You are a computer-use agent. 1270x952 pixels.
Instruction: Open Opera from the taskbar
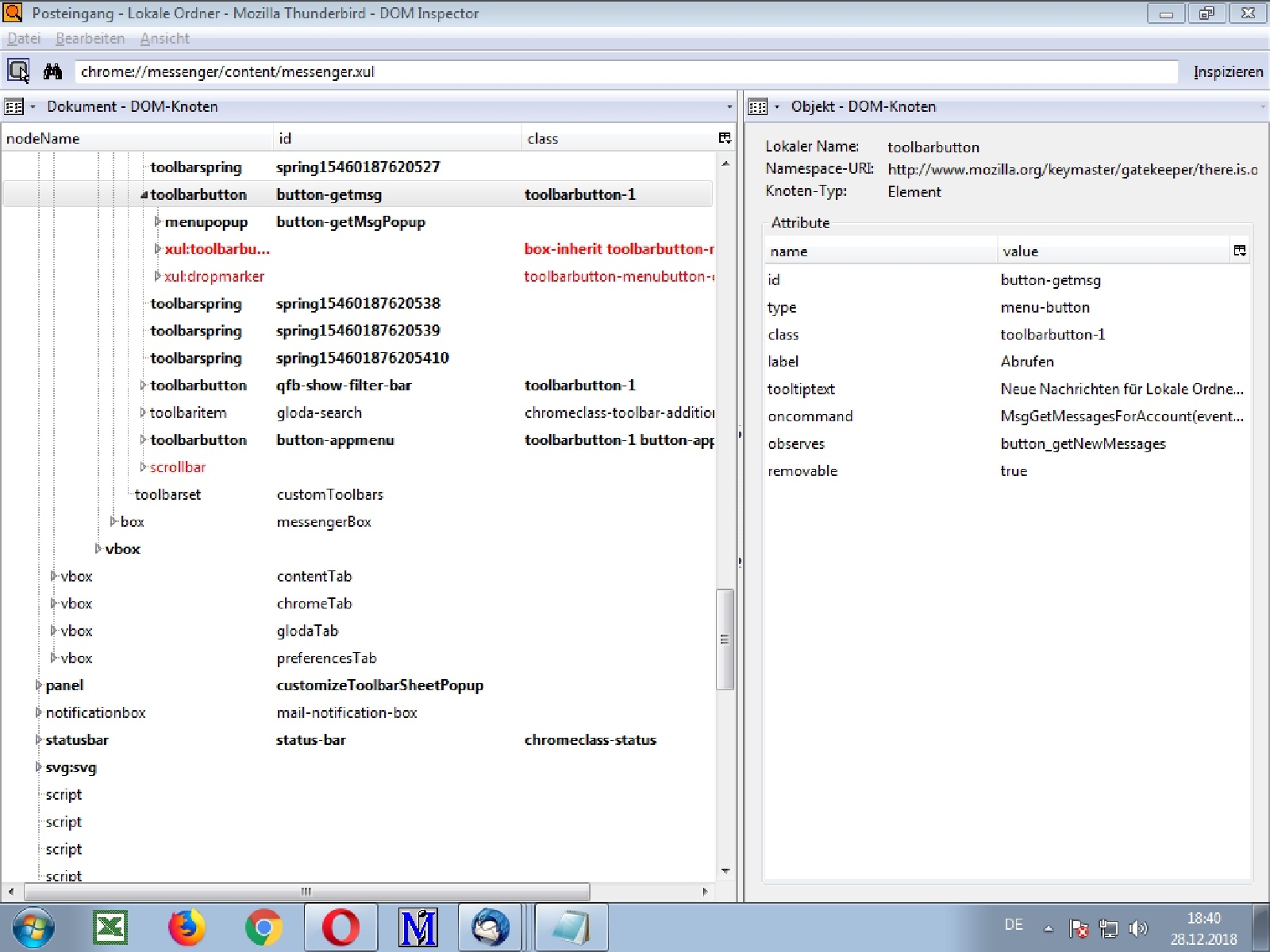point(341,927)
